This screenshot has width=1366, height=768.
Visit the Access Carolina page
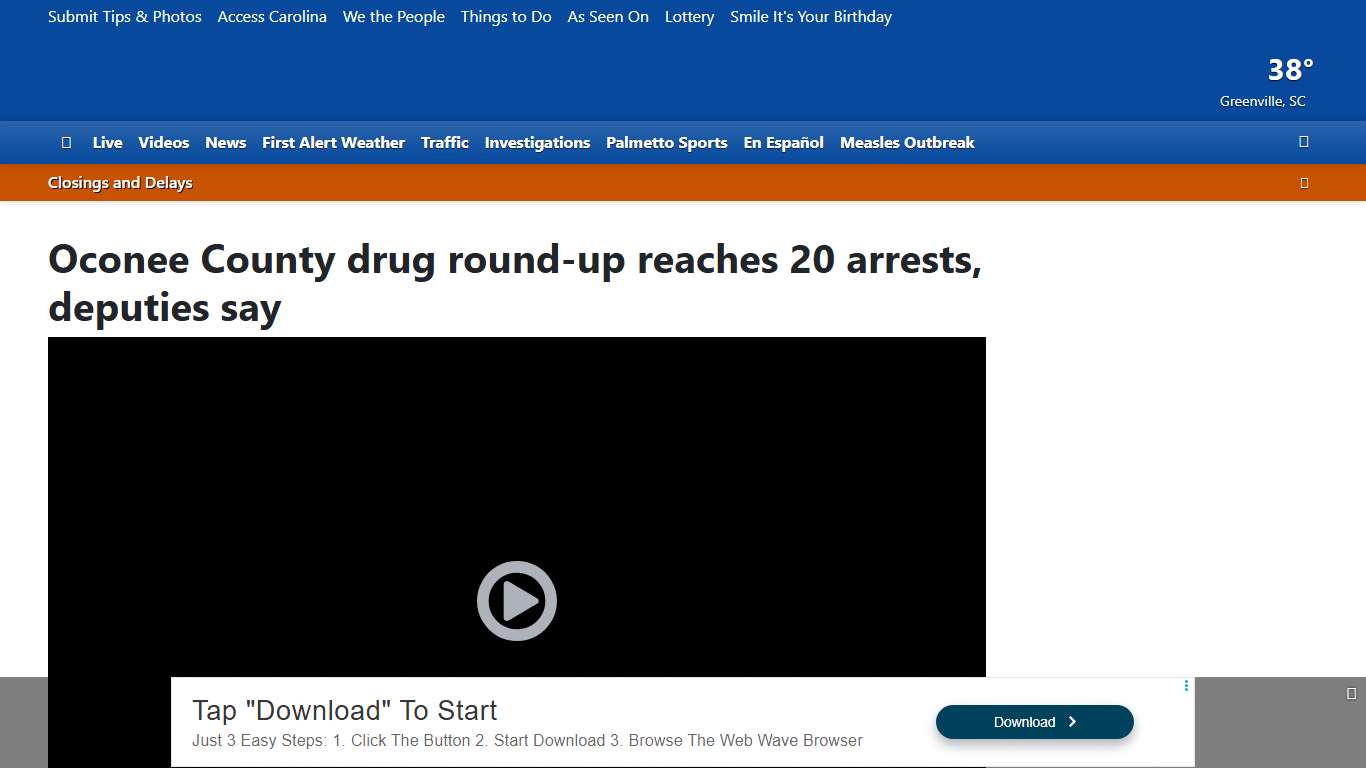271,16
